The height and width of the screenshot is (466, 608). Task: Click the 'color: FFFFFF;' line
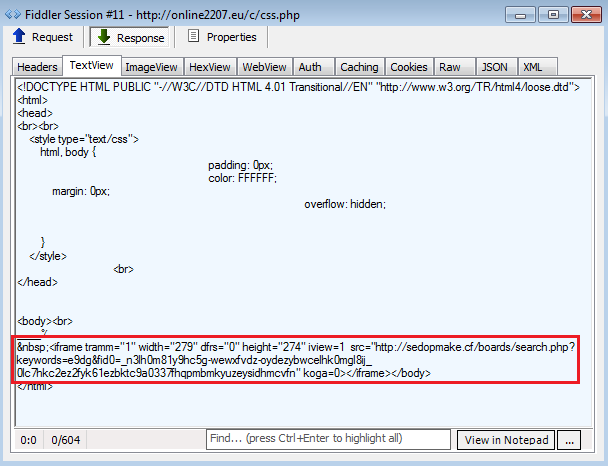(243, 178)
